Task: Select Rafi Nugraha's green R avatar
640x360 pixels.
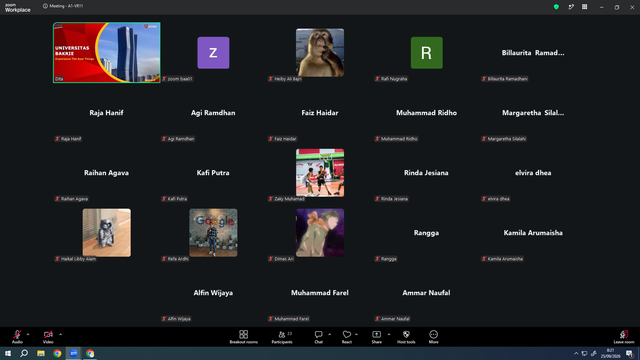Action: (x=427, y=53)
